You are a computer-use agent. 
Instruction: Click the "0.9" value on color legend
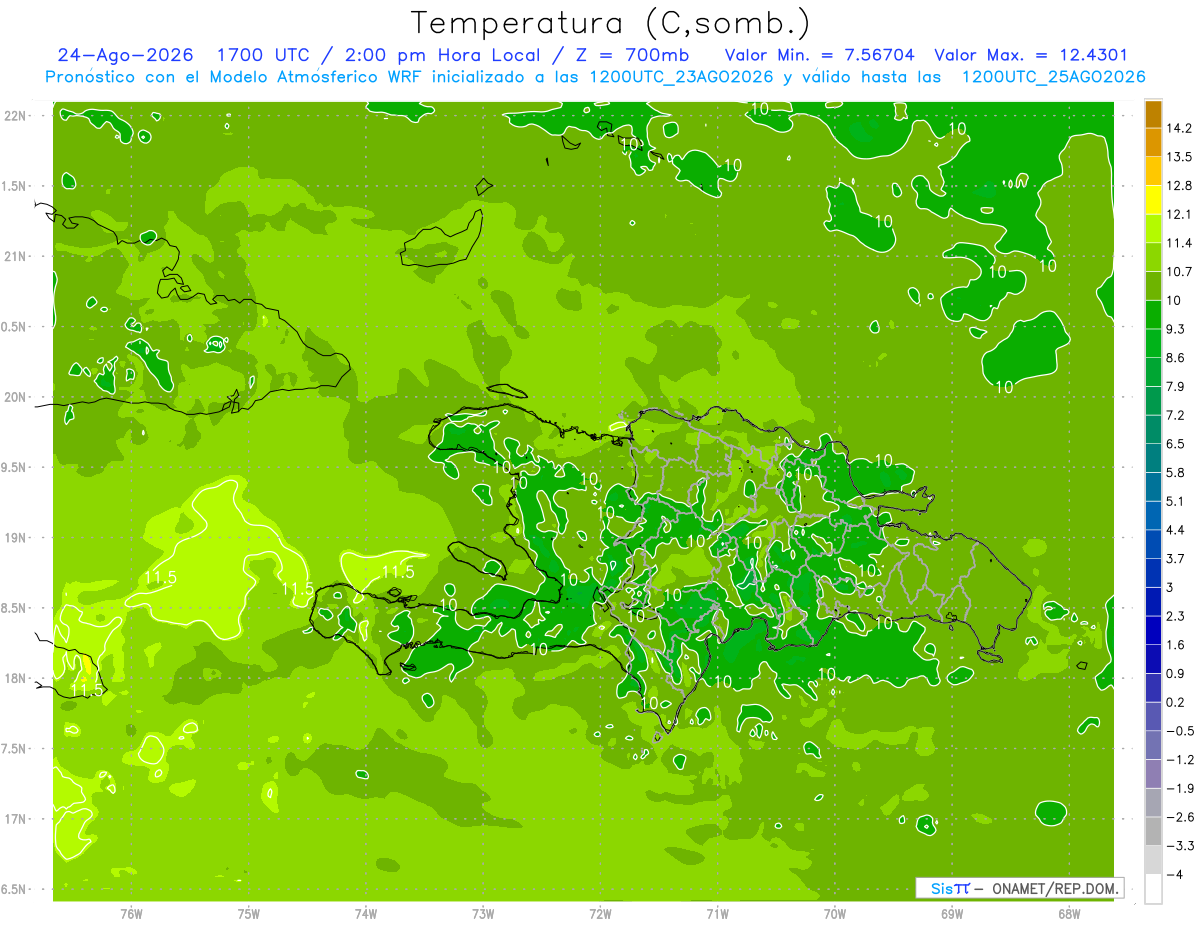(1176, 673)
